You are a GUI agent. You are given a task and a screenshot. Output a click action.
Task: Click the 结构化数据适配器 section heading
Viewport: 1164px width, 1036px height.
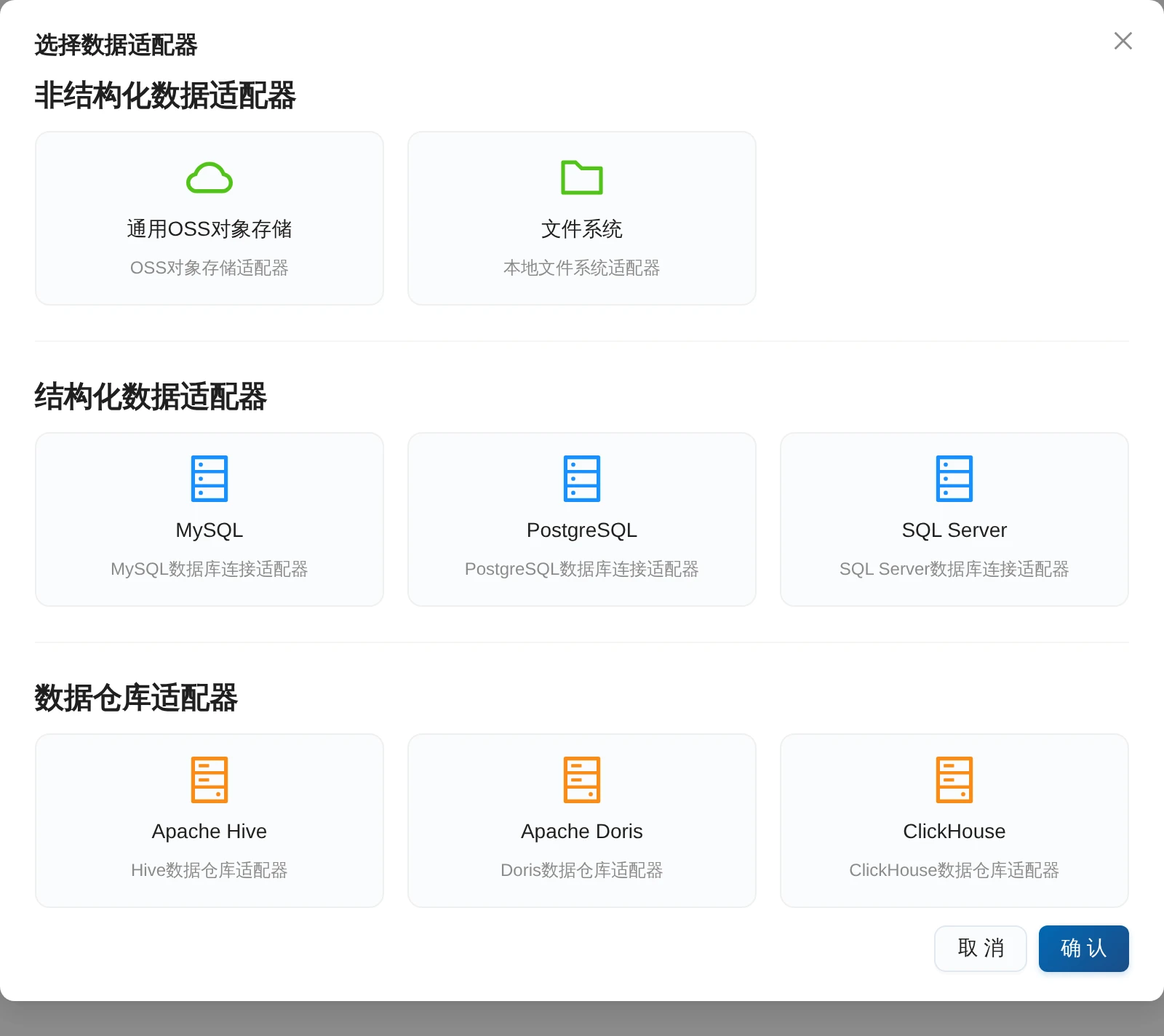[151, 397]
